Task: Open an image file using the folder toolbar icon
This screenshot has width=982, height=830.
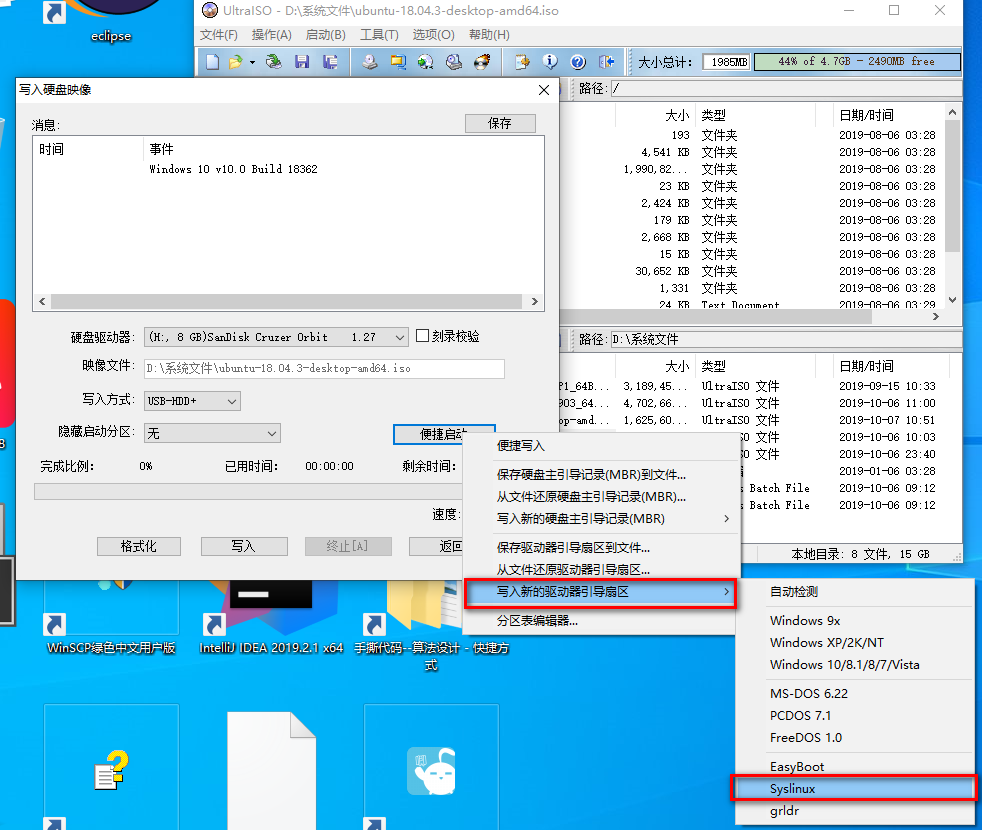Action: point(236,61)
